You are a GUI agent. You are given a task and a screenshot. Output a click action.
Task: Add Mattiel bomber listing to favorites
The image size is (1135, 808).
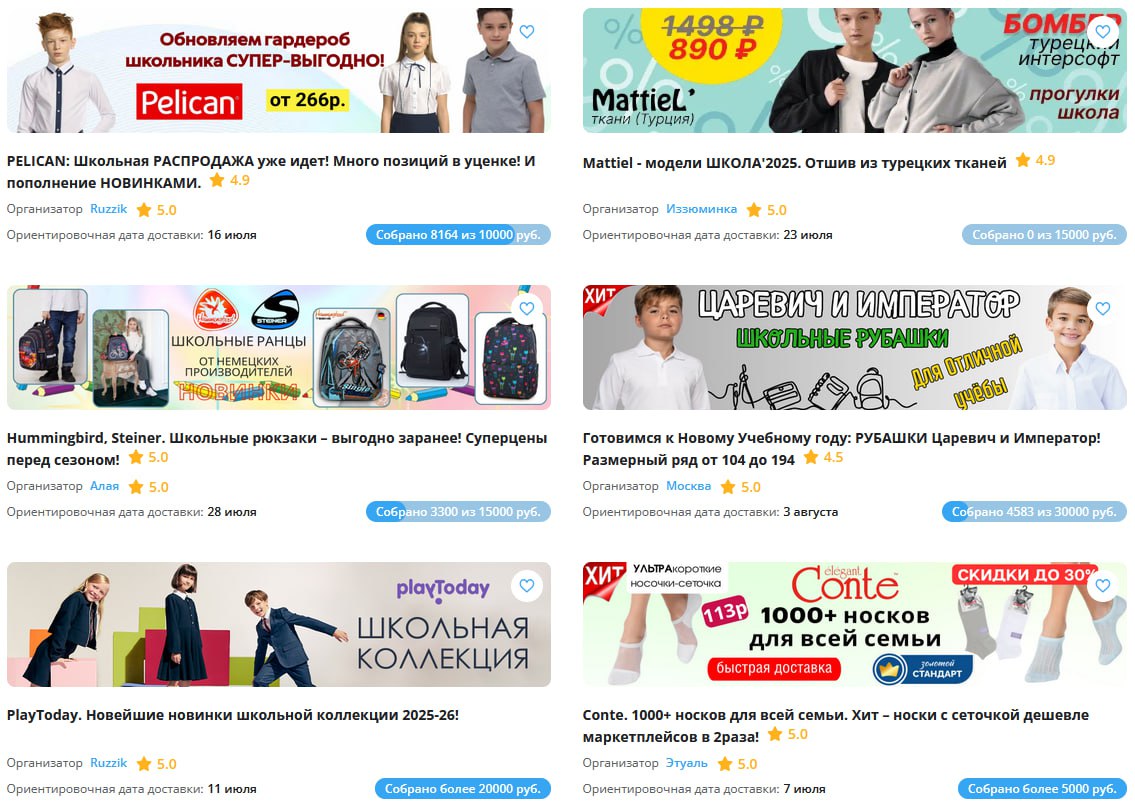(x=1102, y=31)
